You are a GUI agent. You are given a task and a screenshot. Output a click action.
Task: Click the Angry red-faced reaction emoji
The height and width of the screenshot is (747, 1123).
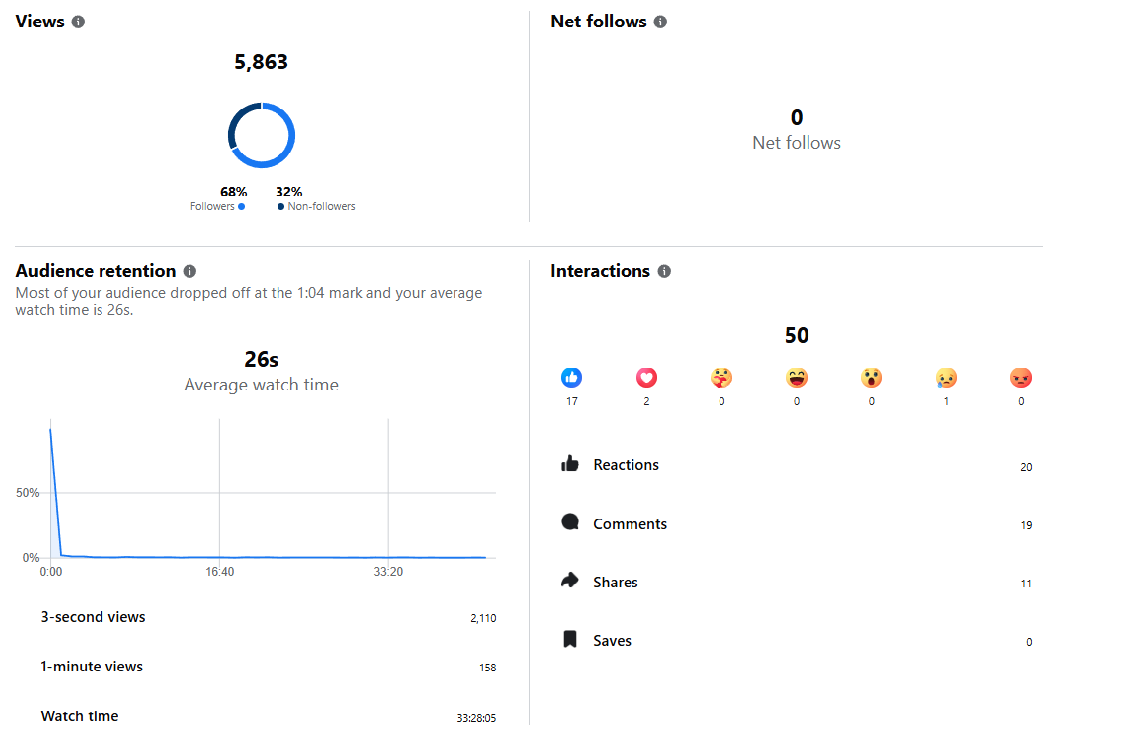point(1021,378)
